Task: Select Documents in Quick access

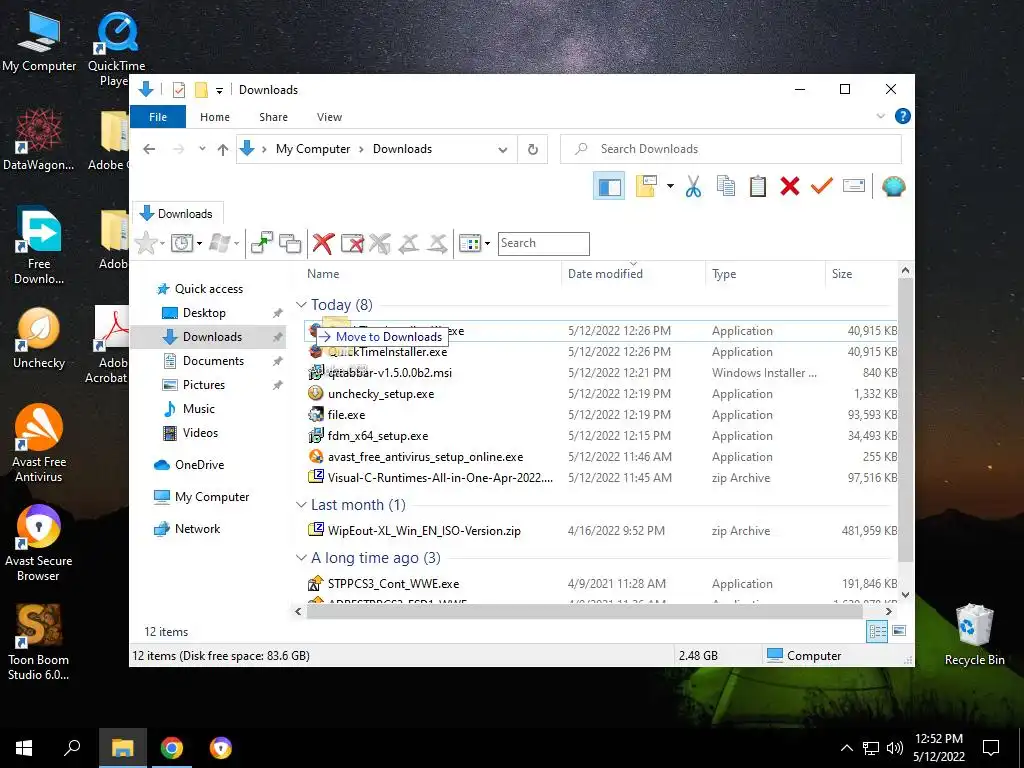Action: click(x=214, y=361)
